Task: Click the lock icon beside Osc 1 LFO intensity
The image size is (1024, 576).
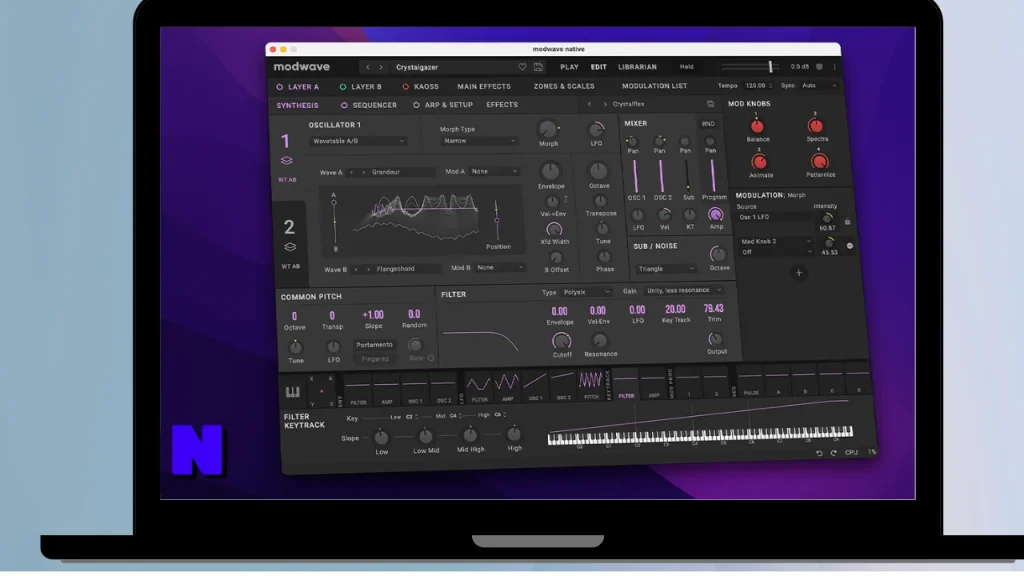Action: click(848, 222)
